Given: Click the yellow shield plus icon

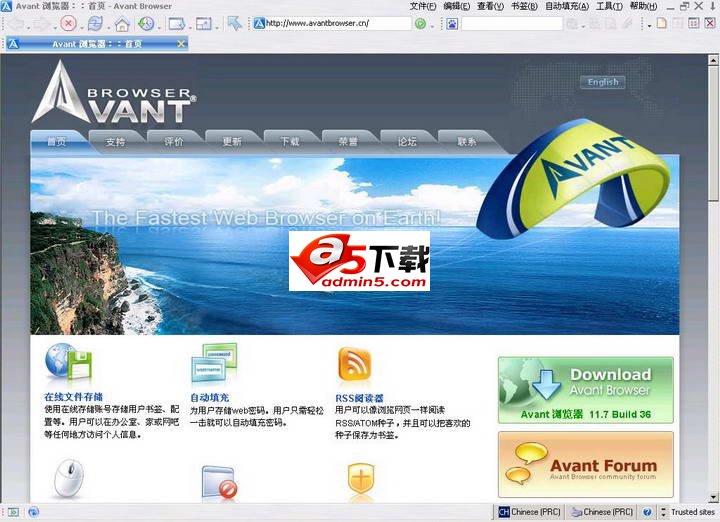Looking at the screenshot, I should 361,480.
